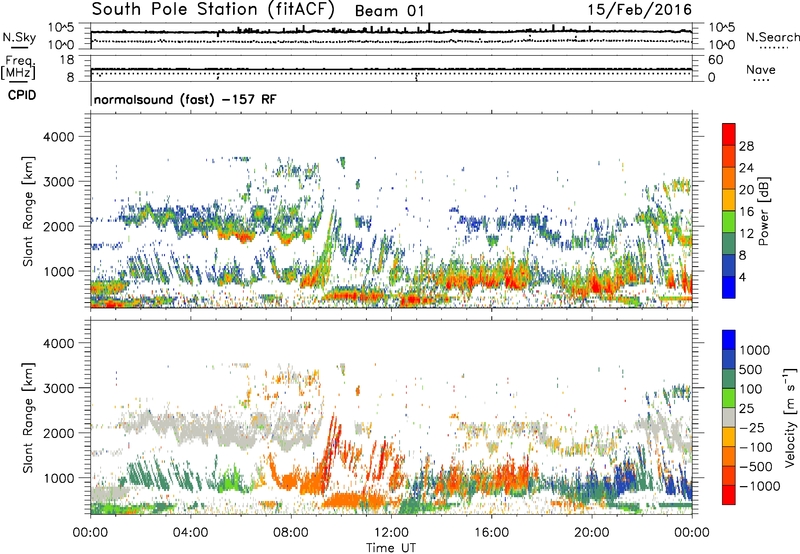Click the '16:00' time tick label

491,533
